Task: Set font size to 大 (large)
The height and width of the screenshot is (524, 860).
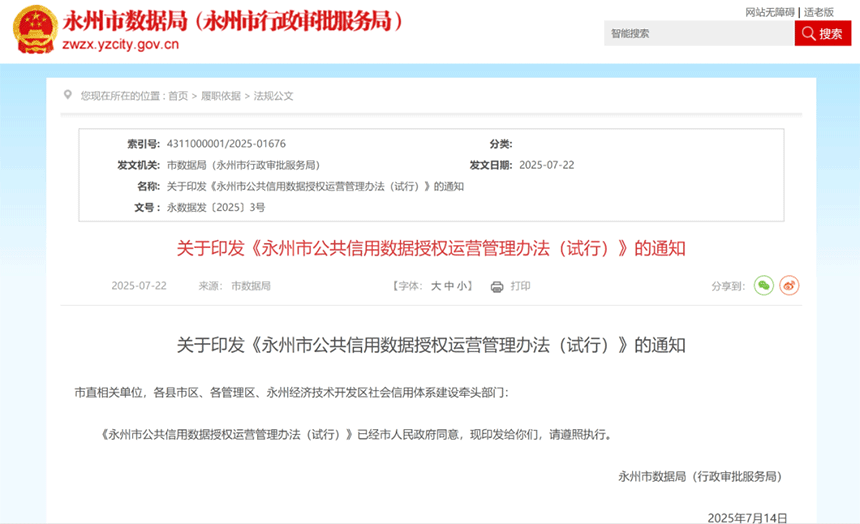Action: [x=435, y=286]
